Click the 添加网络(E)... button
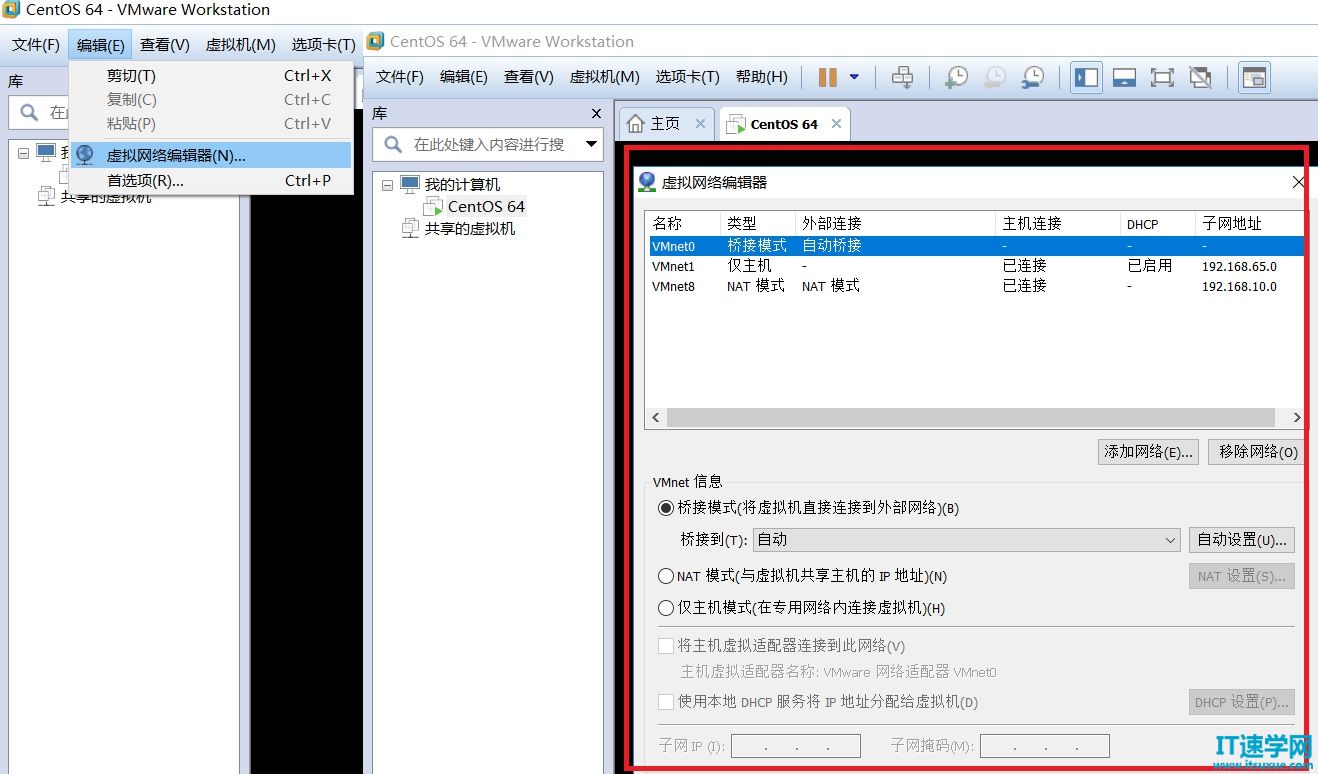1318x774 pixels. click(x=1148, y=452)
